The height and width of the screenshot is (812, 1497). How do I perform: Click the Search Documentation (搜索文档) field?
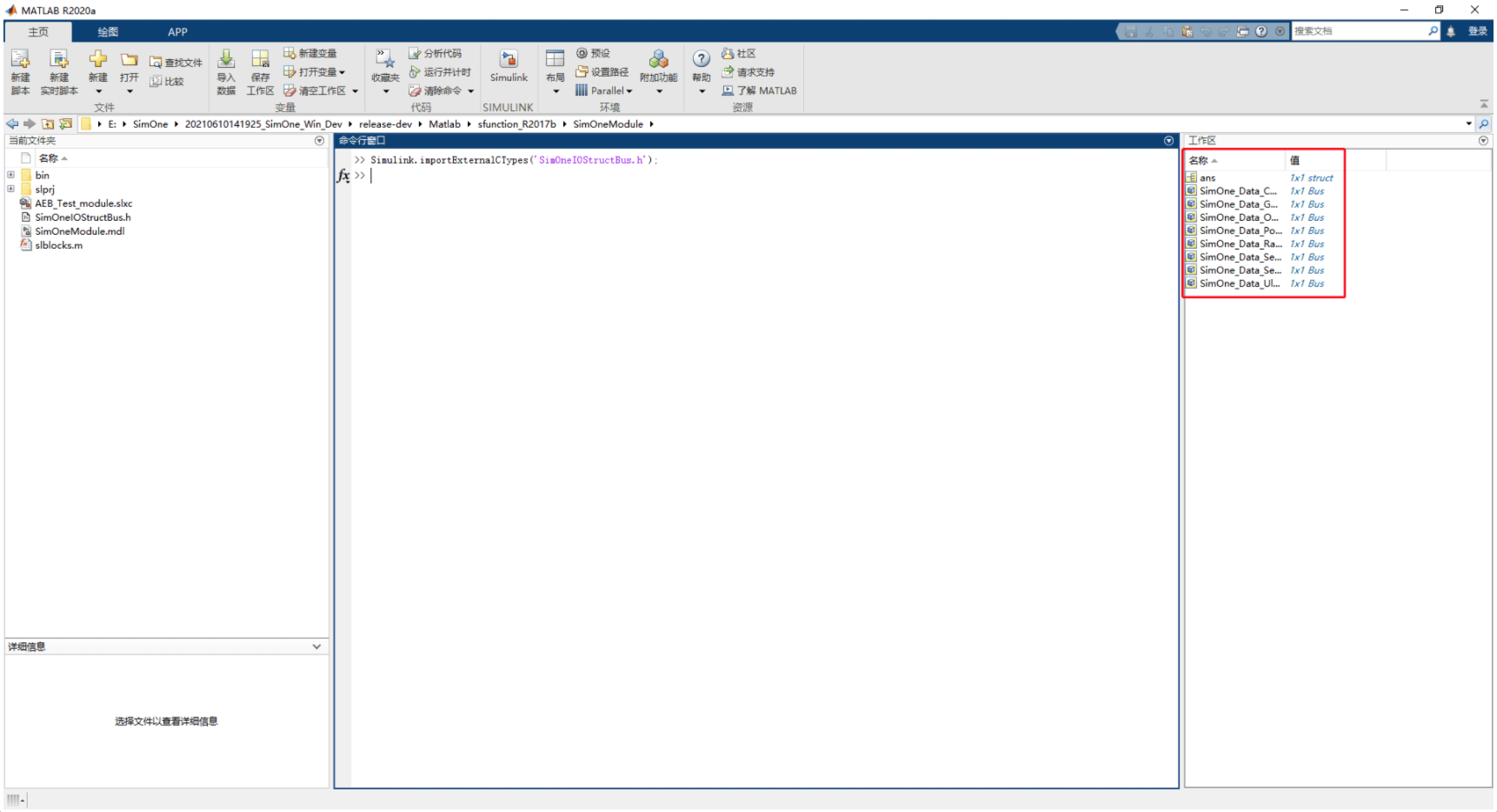pyautogui.click(x=1361, y=31)
